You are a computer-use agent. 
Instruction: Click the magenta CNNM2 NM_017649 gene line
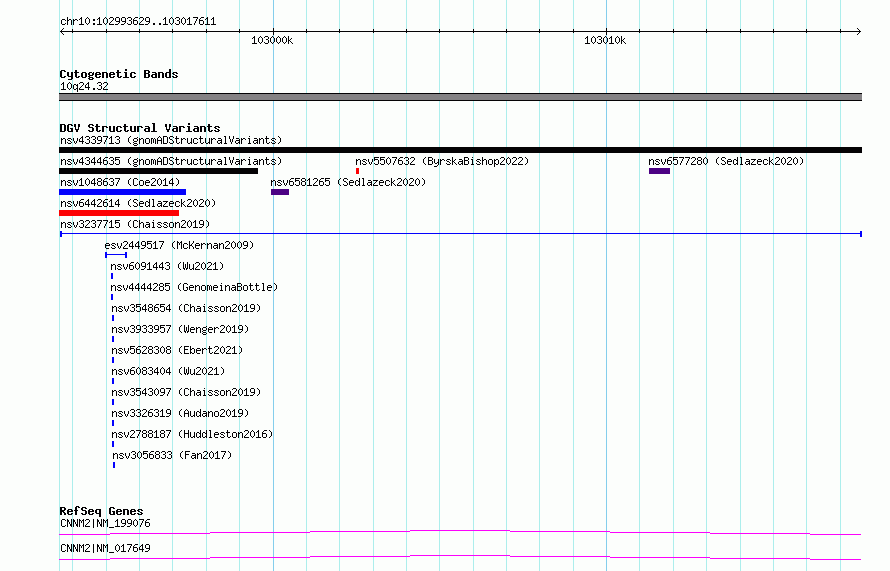460,557
